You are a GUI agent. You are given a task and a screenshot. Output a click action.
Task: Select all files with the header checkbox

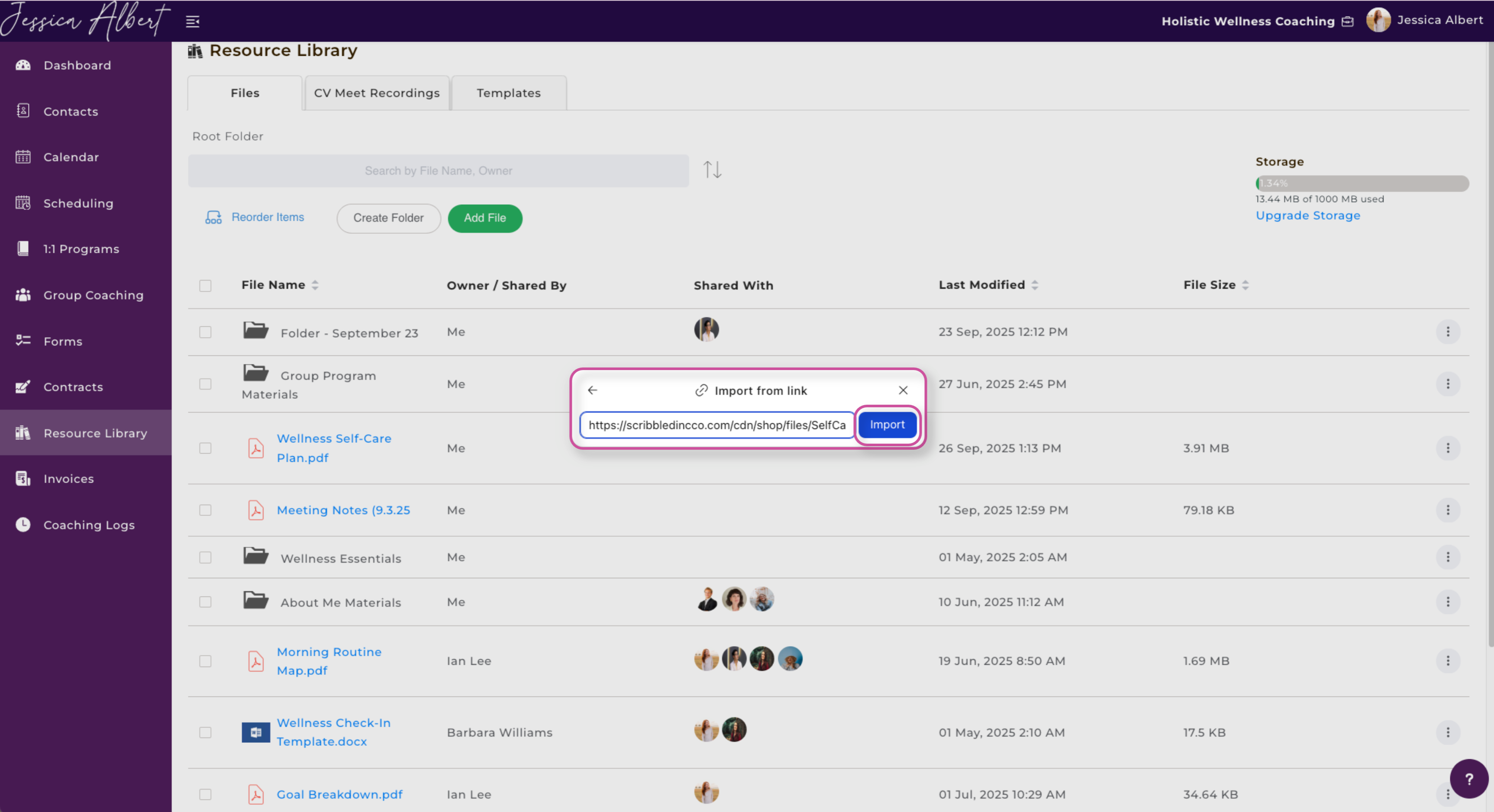(205, 285)
